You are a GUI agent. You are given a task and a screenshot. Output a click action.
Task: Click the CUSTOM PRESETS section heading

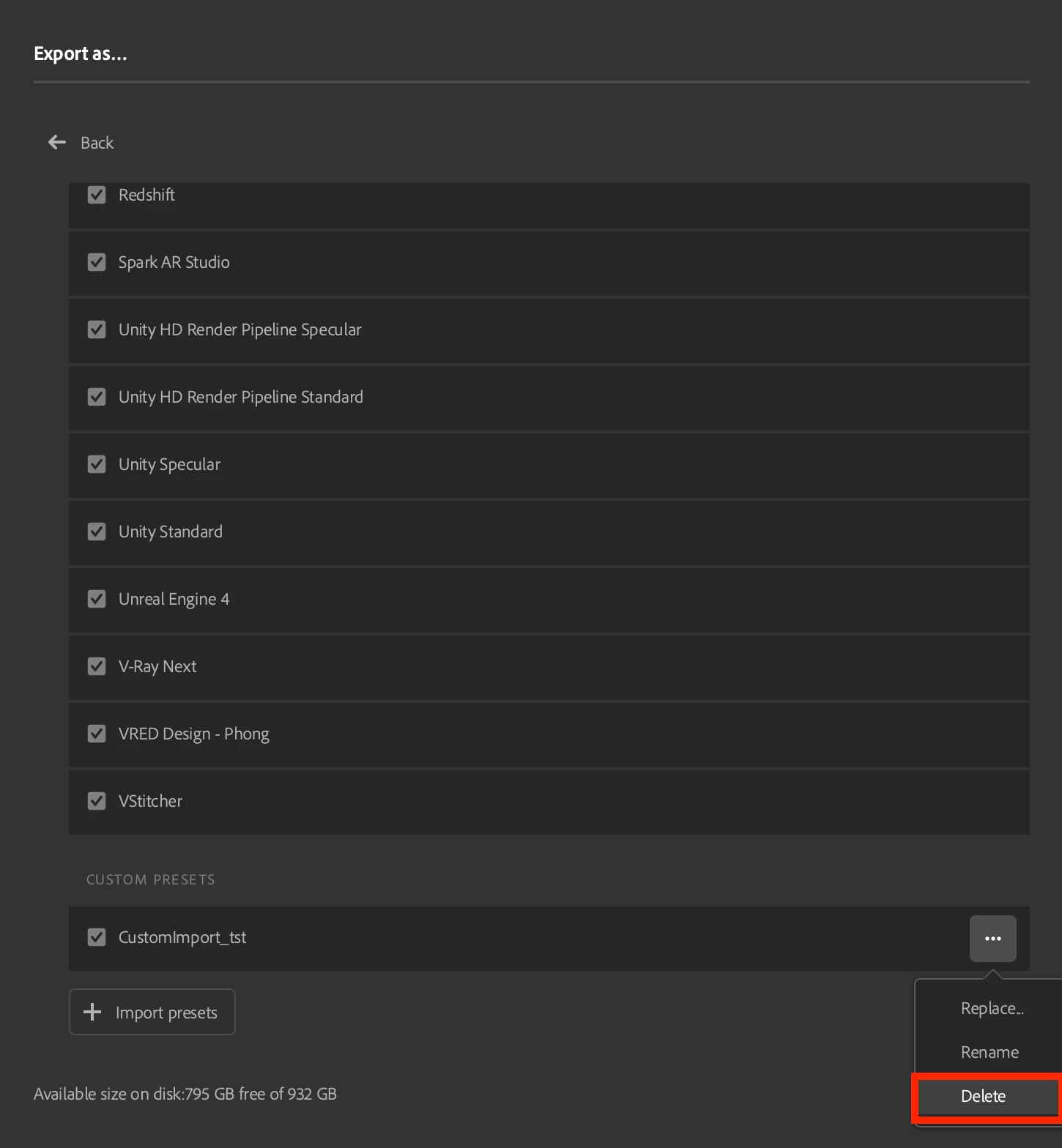[151, 879]
